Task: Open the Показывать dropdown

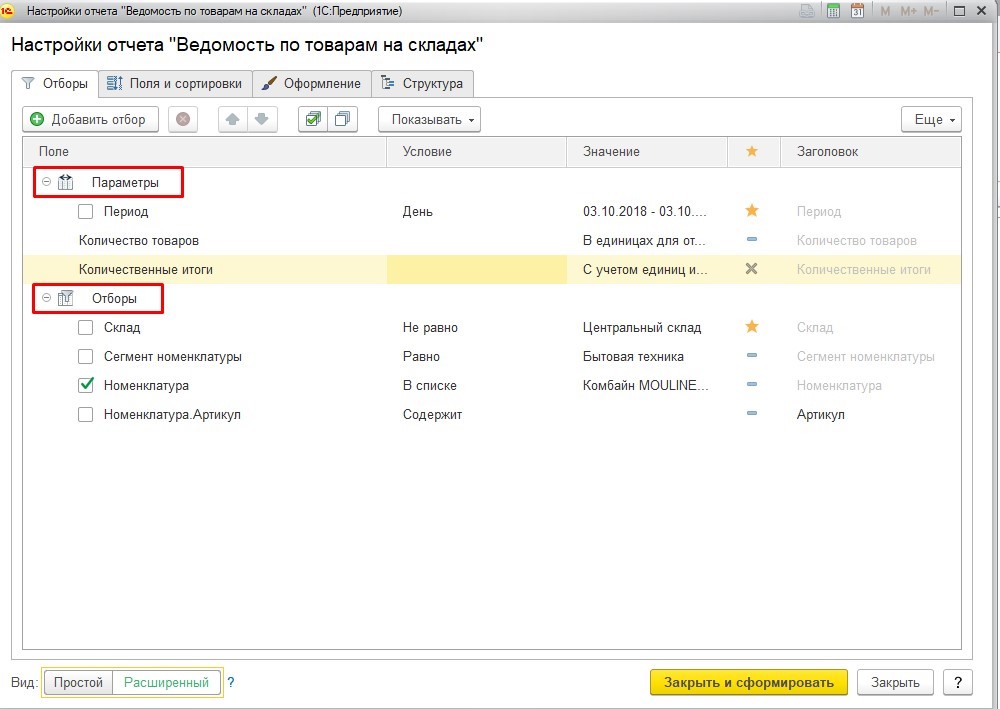Action: 429,119
